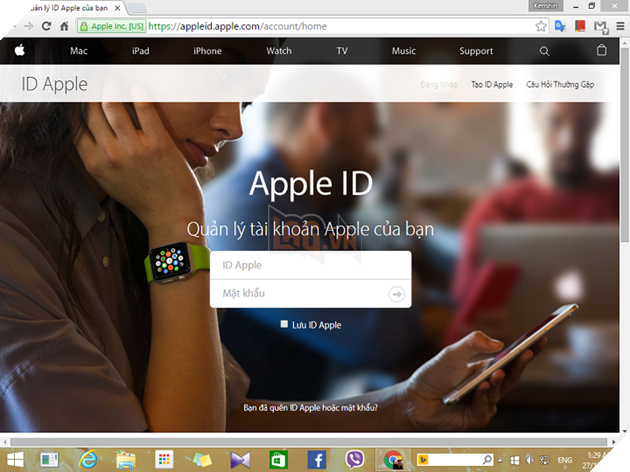The height and width of the screenshot is (472, 630).
Task: Reload the page with refresh icon
Action: 47,26
